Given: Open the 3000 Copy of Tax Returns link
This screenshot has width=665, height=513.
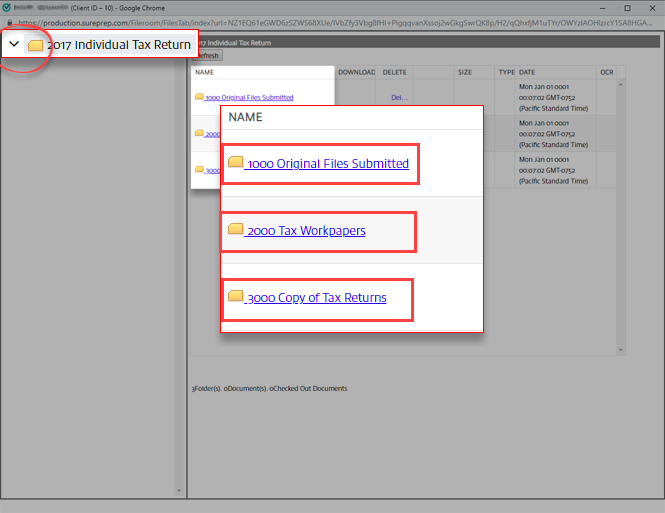Looking at the screenshot, I should pos(316,298).
